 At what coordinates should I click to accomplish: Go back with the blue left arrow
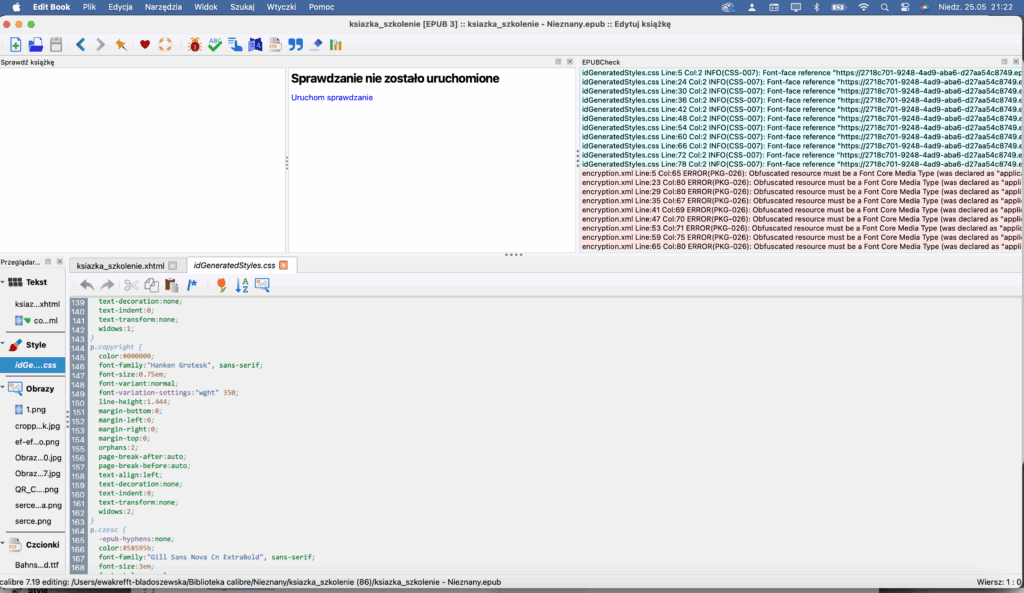pyautogui.click(x=80, y=45)
